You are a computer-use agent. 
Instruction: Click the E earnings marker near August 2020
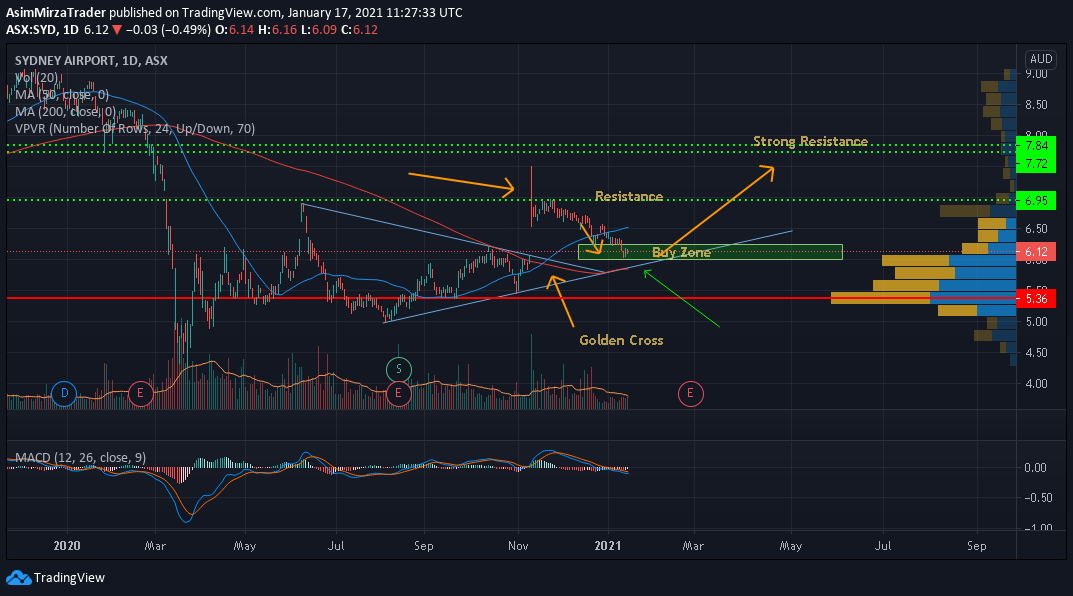coord(398,393)
